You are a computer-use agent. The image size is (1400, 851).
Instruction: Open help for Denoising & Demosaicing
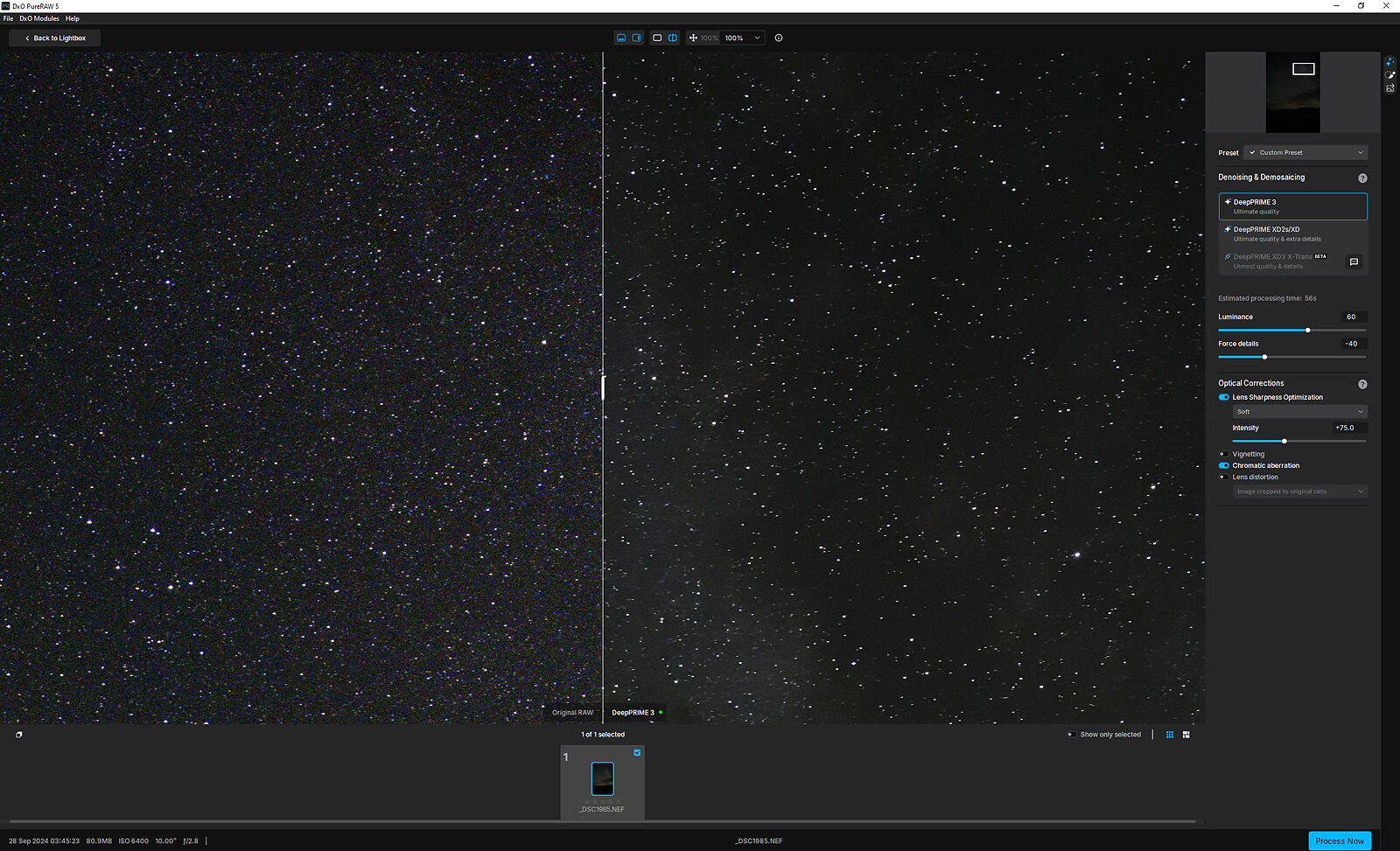(x=1362, y=178)
